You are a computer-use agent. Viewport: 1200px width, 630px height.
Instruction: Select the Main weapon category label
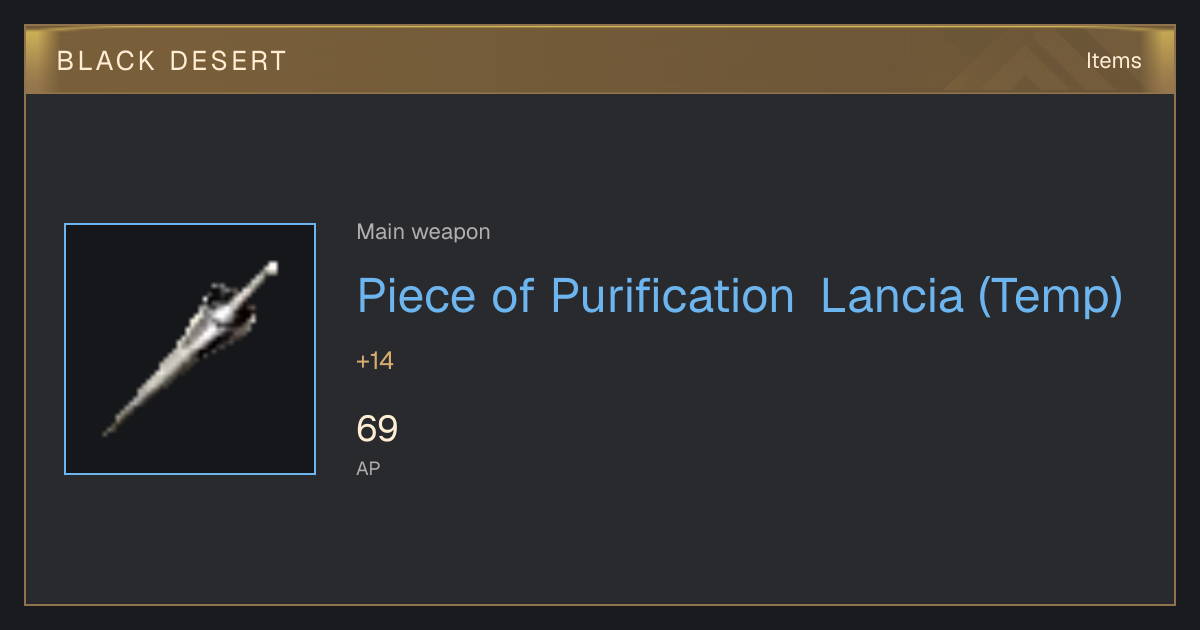pyautogui.click(x=423, y=232)
